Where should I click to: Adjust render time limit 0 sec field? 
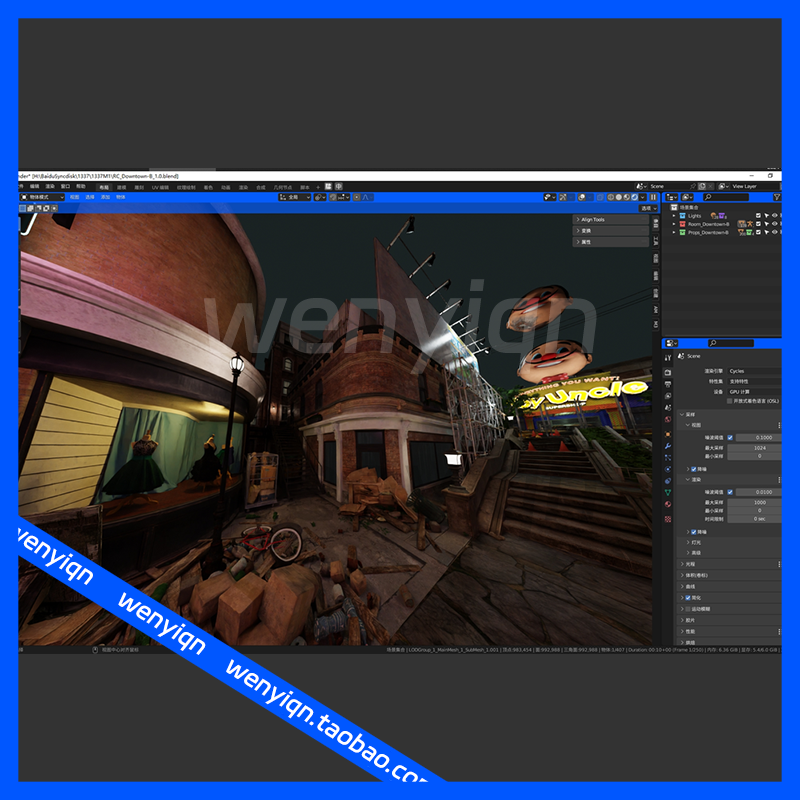tap(755, 519)
